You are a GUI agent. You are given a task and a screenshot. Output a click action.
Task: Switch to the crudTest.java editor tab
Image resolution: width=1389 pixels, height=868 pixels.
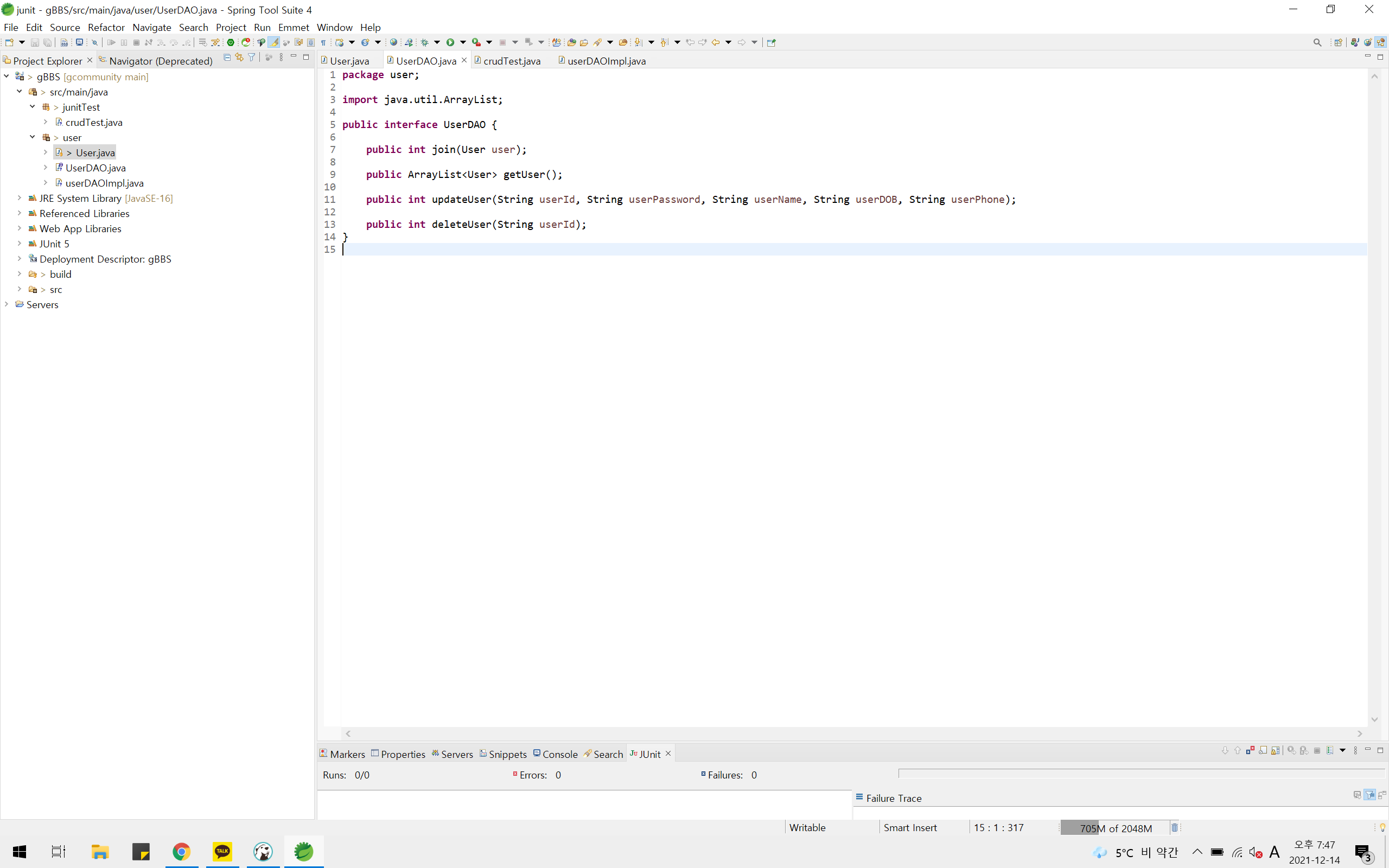(x=512, y=61)
